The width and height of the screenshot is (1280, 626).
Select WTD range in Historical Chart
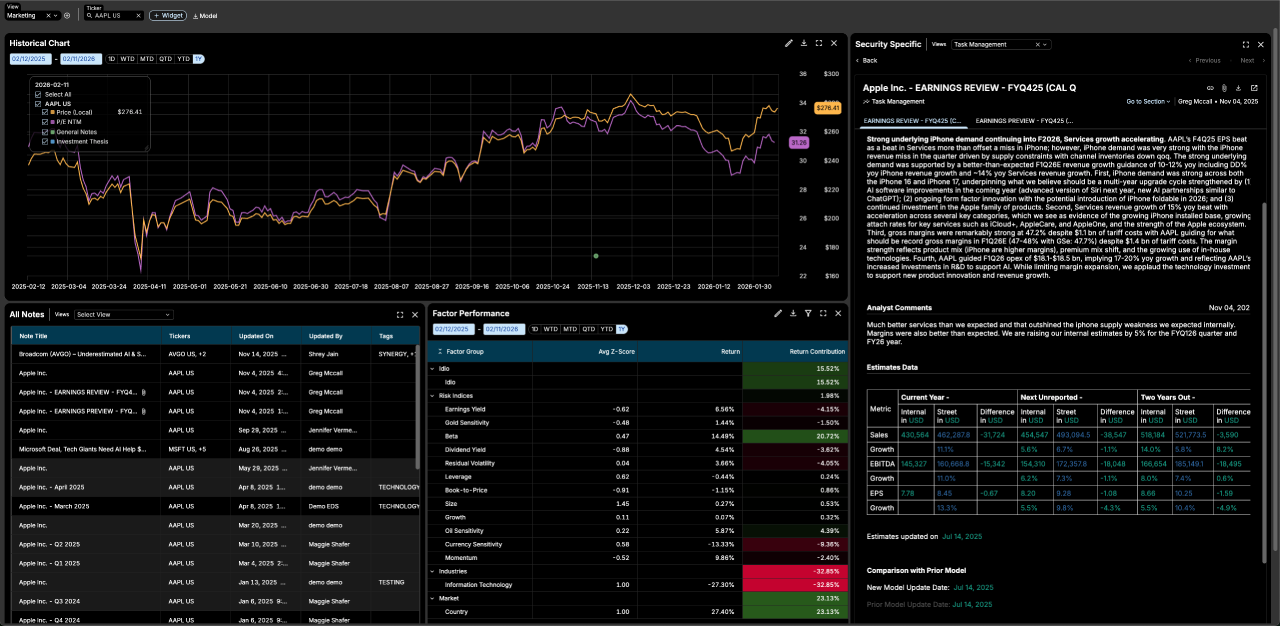coord(128,59)
